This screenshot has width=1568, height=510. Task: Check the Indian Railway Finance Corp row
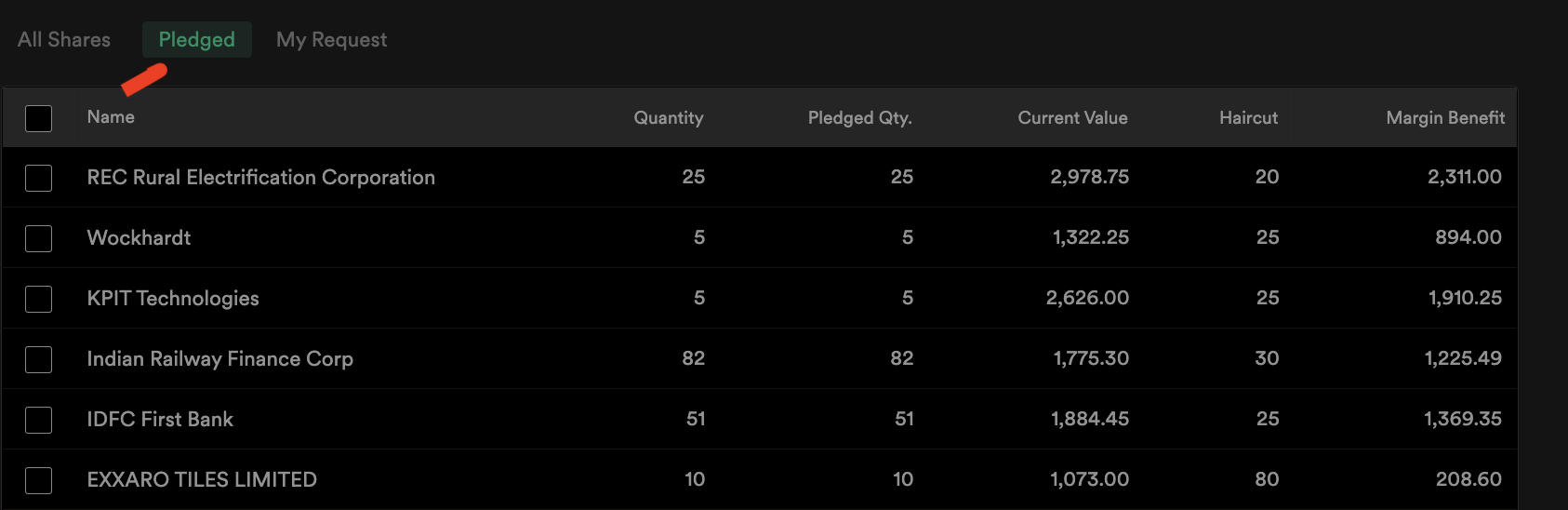pos(38,359)
